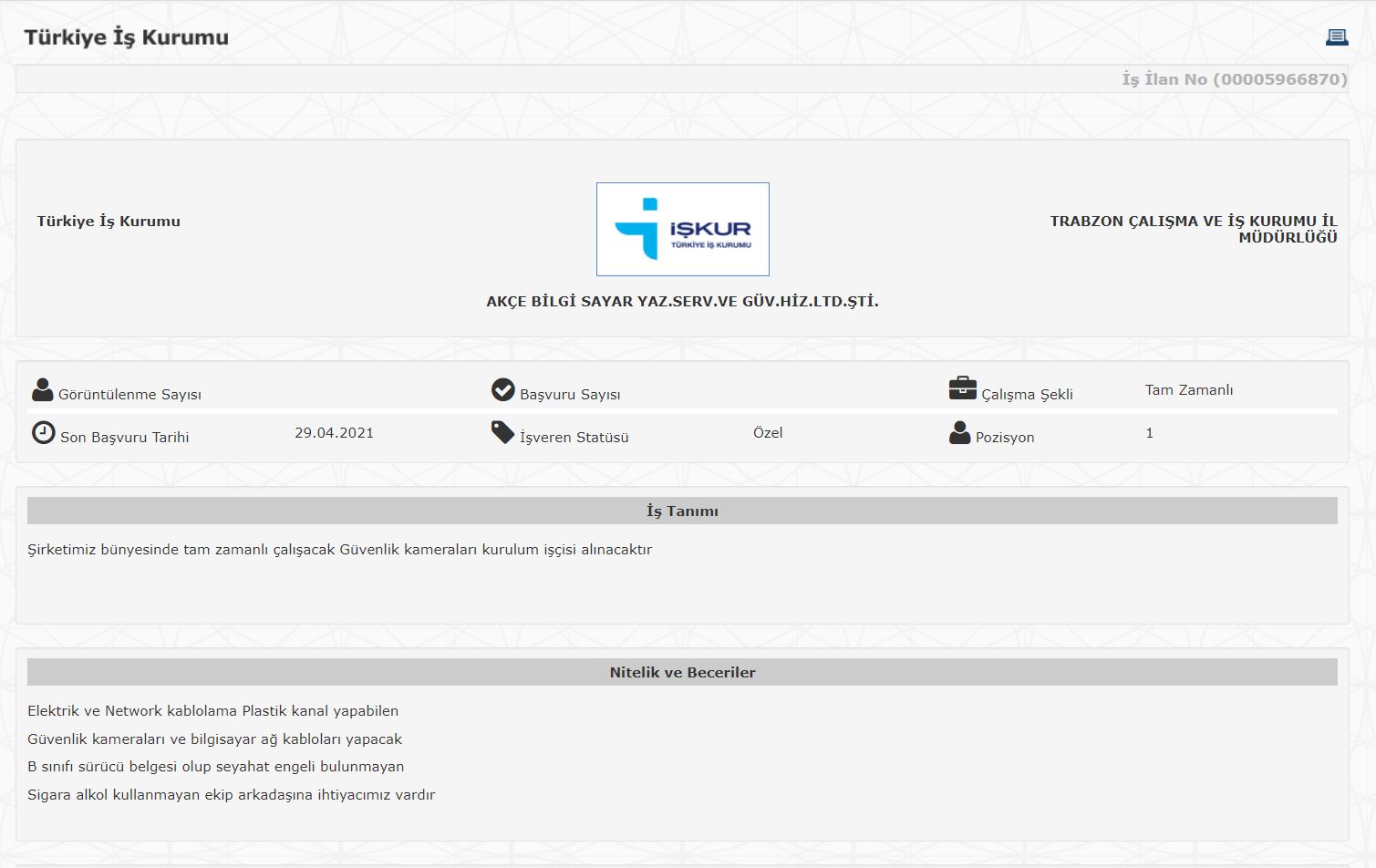Click the Pozisyon person icon
1376x868 pixels.
[x=959, y=432]
